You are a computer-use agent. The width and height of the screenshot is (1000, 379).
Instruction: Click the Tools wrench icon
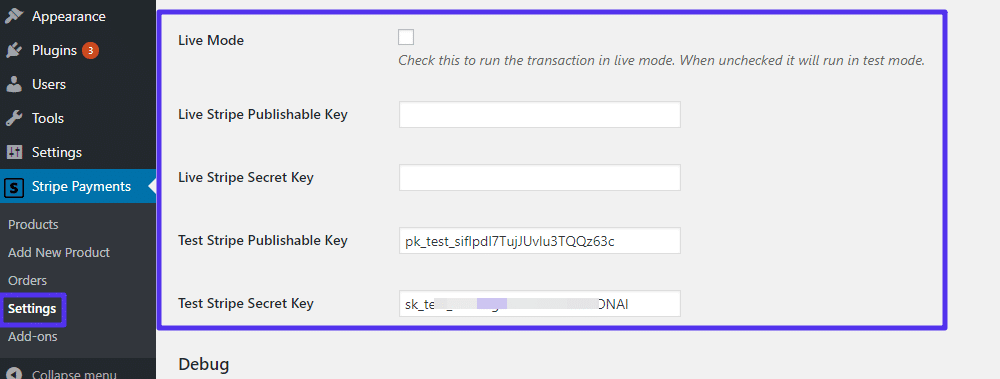click(14, 119)
